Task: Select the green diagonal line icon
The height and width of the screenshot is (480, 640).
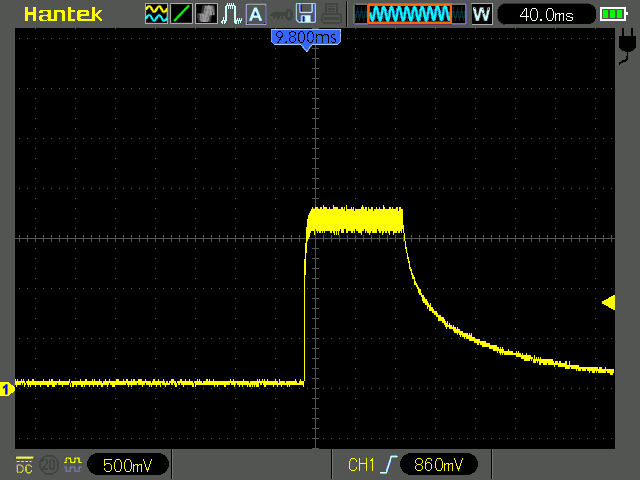Action: 181,14
